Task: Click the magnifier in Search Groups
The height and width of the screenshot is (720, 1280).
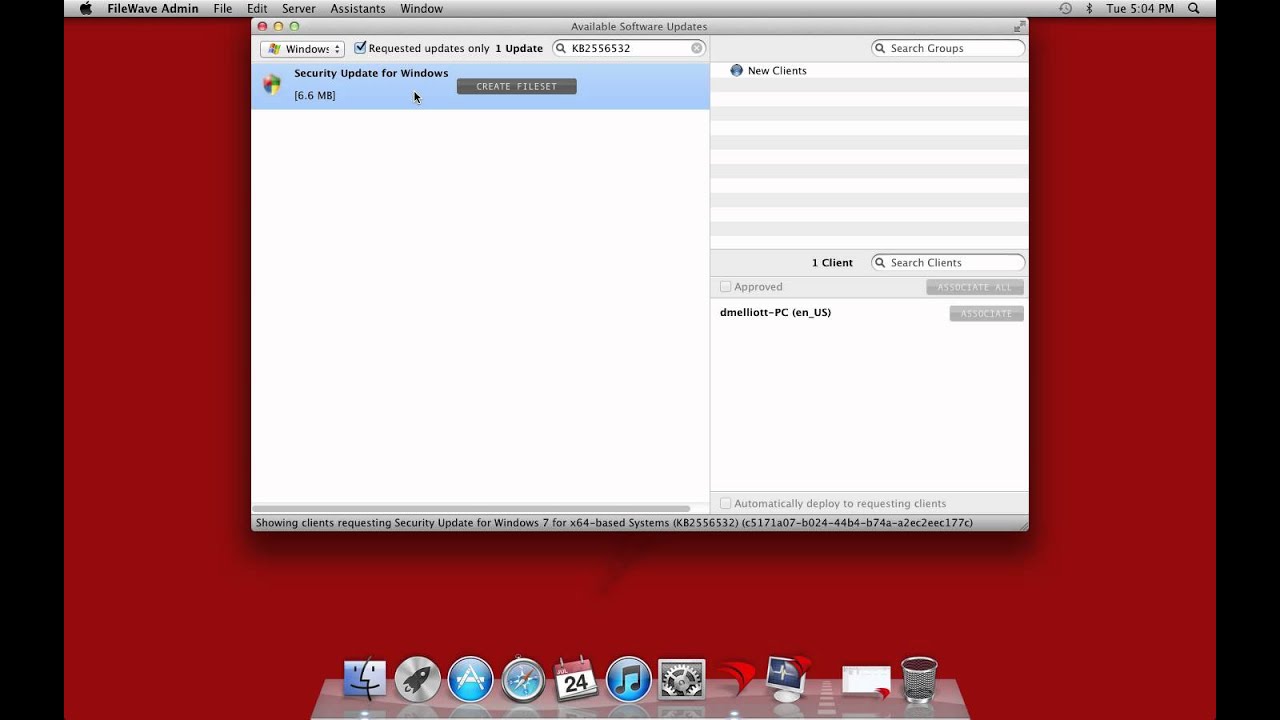Action: click(x=880, y=48)
